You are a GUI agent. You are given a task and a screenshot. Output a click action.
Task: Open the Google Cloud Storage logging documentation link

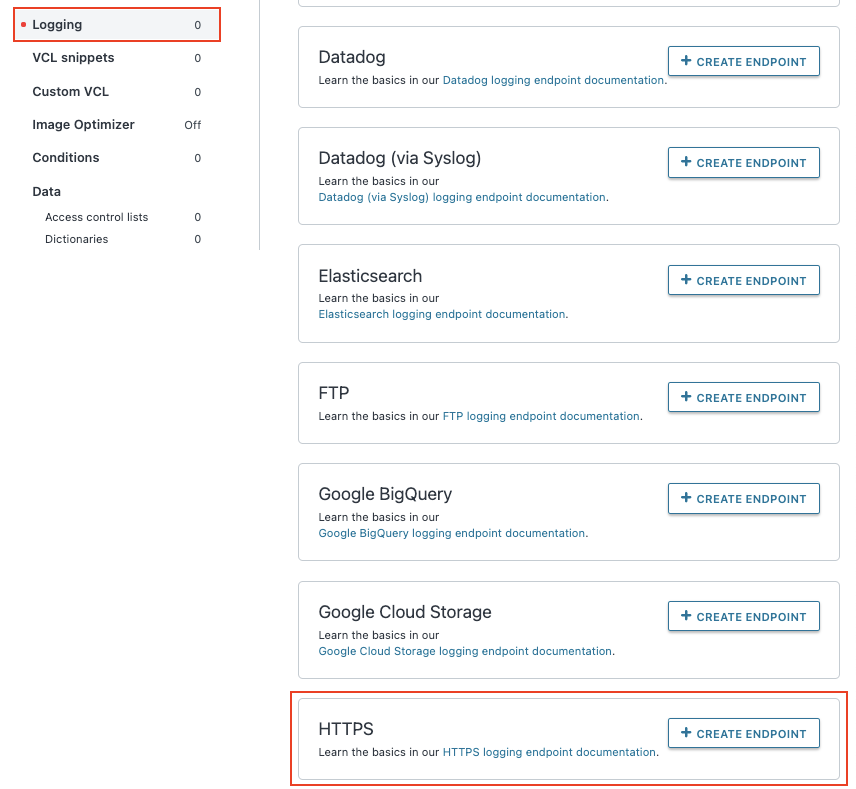pos(465,651)
